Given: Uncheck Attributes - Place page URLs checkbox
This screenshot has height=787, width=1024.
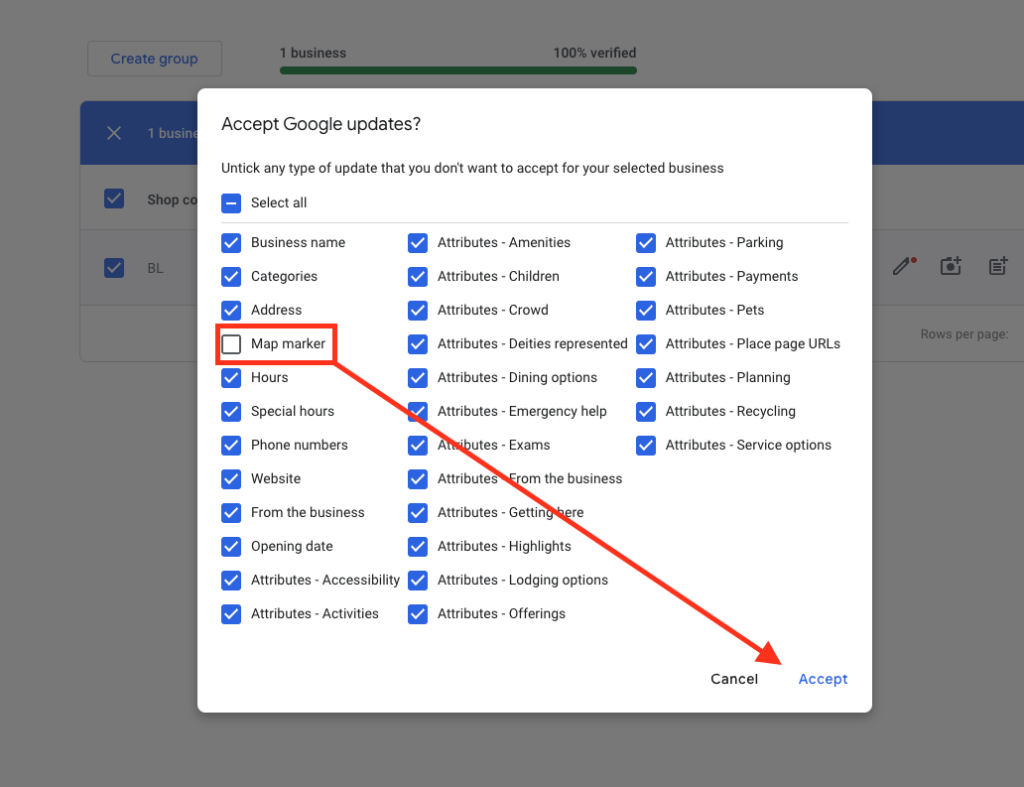Looking at the screenshot, I should [x=646, y=344].
